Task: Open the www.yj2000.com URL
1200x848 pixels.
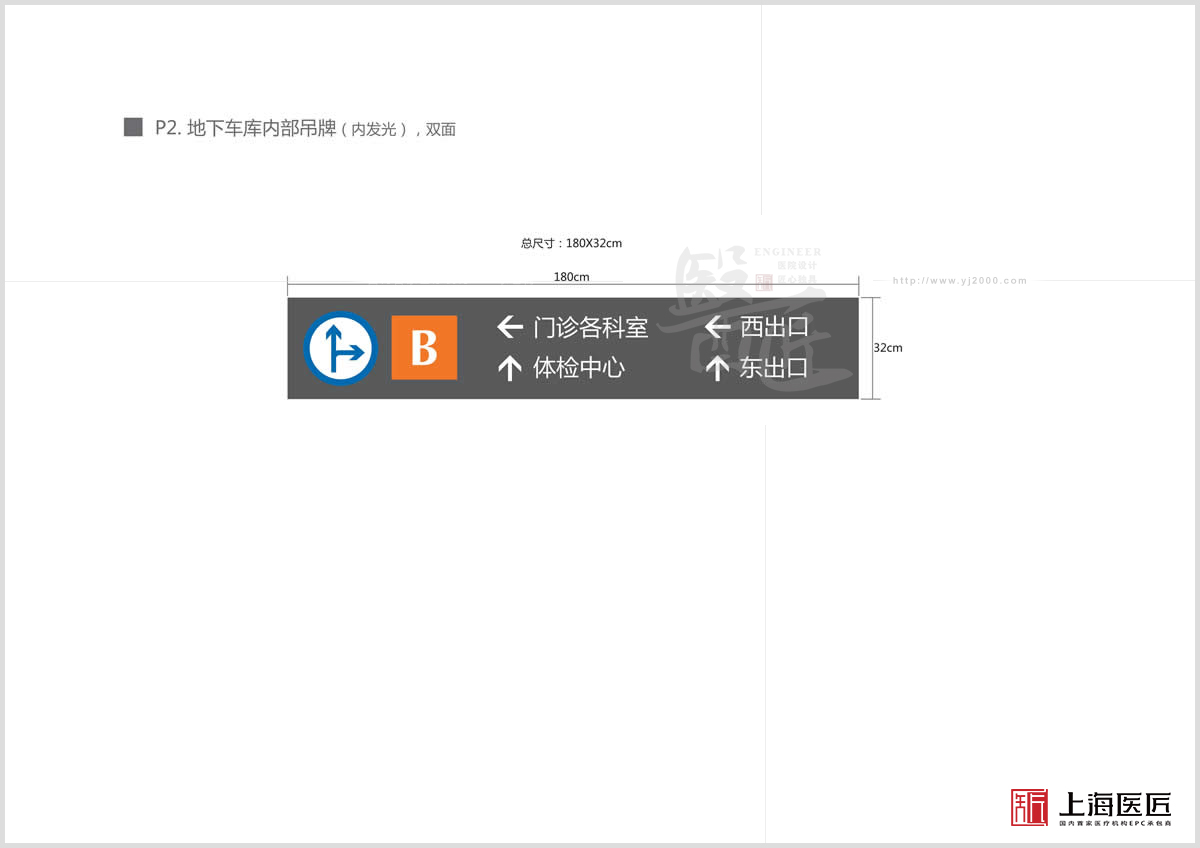Action: pyautogui.click(x=959, y=281)
